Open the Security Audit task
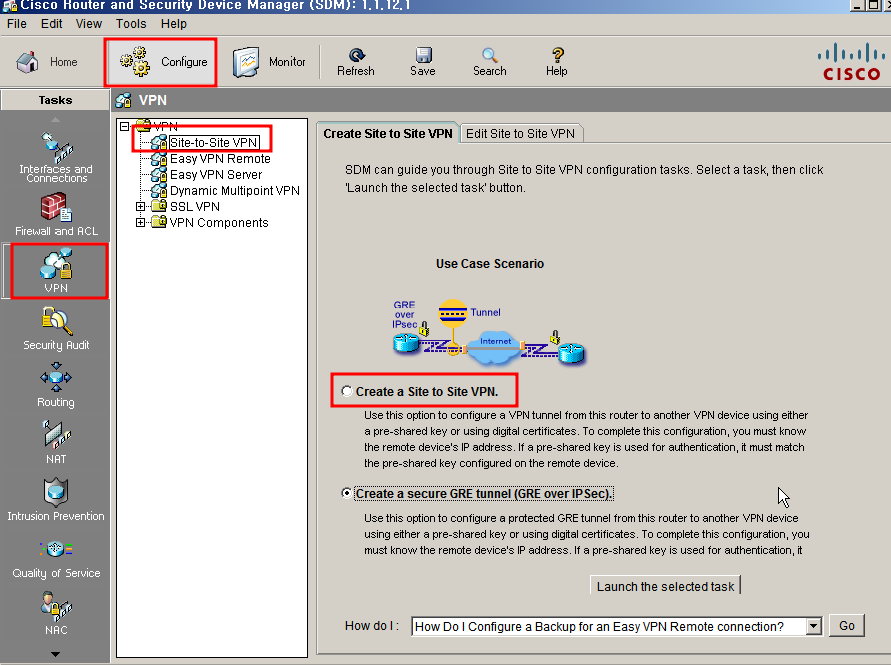891x665 pixels. coord(56,329)
